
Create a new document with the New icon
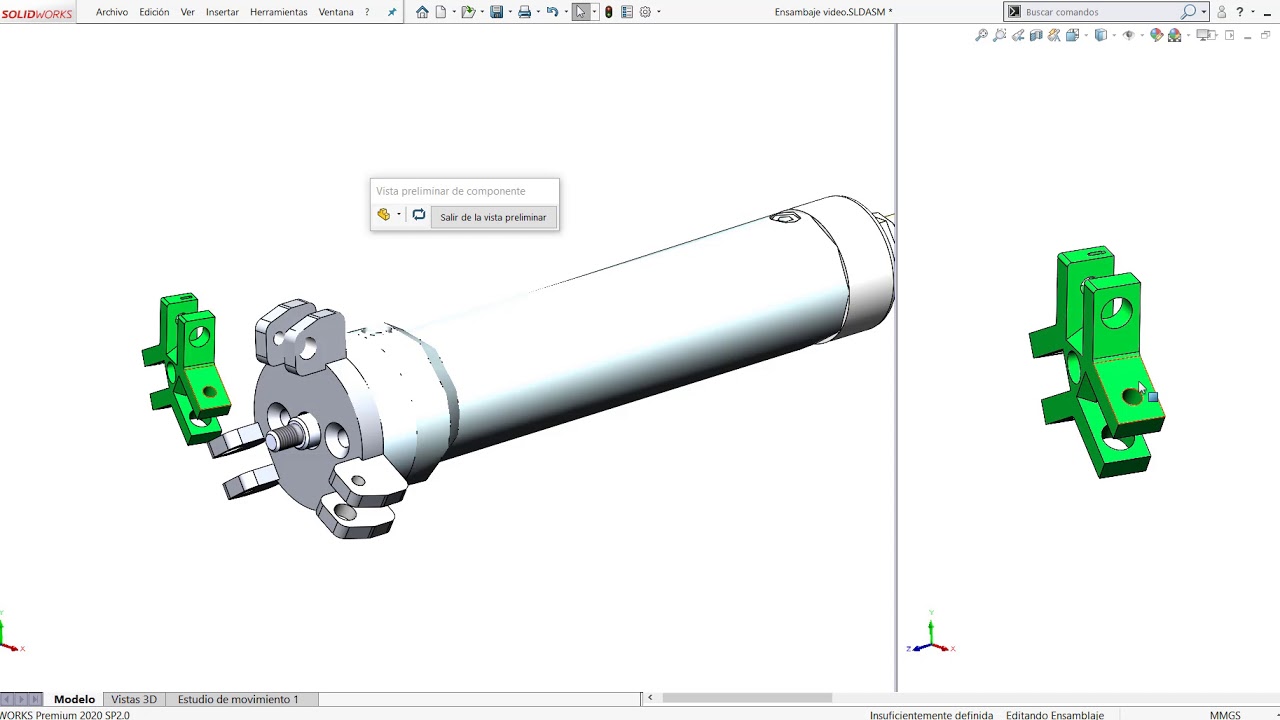(440, 12)
